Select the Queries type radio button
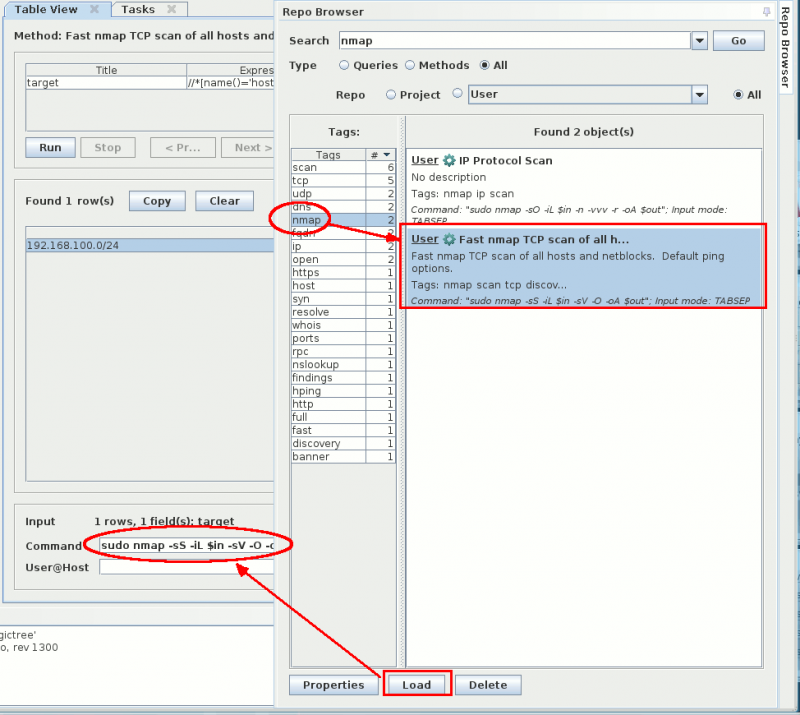Screen dimensions: 800x715 [x=345, y=65]
